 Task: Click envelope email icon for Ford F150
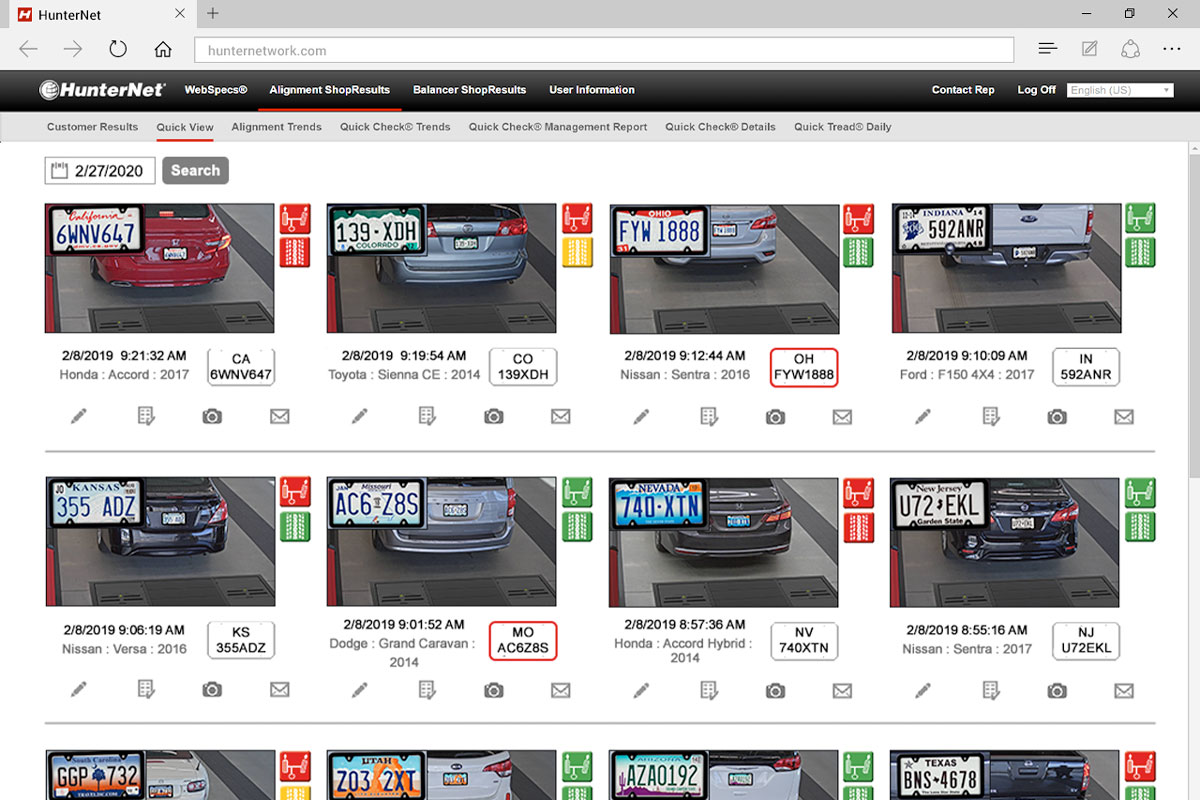click(x=1124, y=416)
